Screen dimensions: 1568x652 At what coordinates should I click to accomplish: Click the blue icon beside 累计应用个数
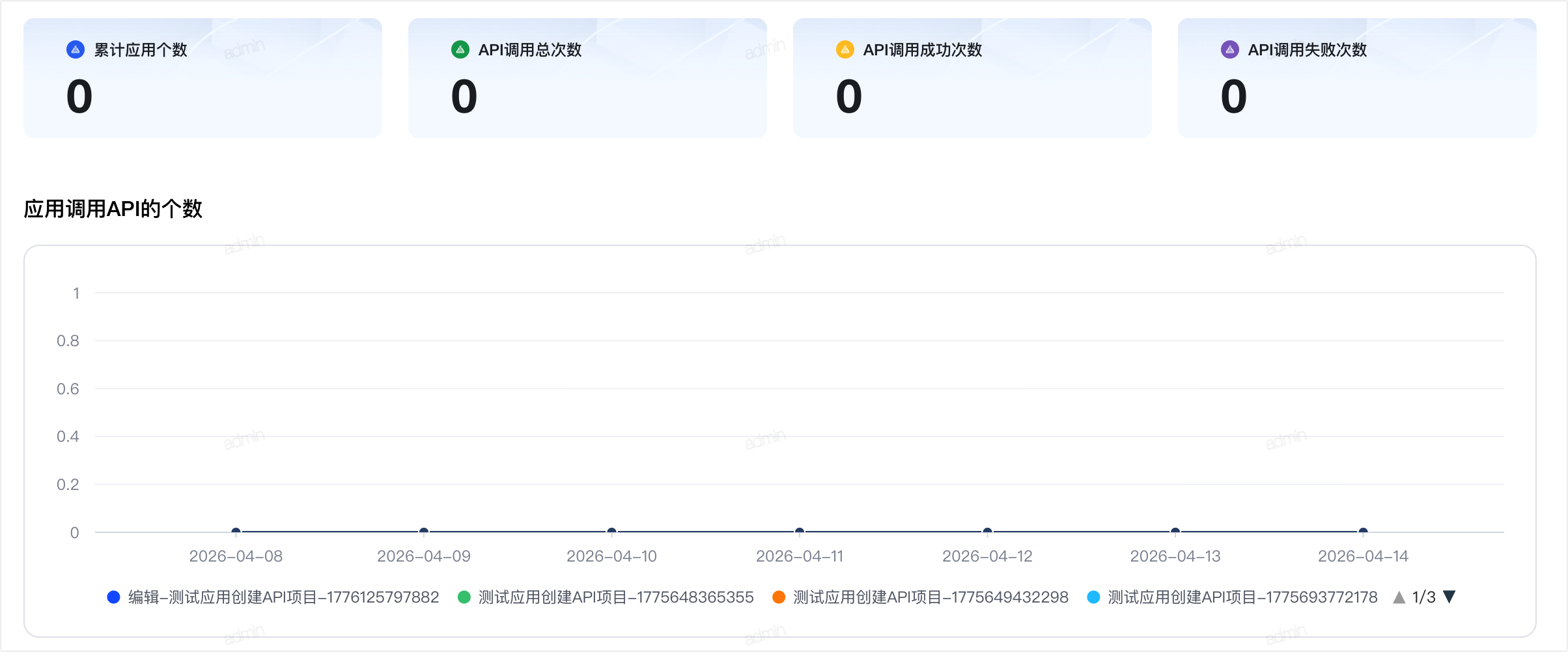[x=76, y=49]
